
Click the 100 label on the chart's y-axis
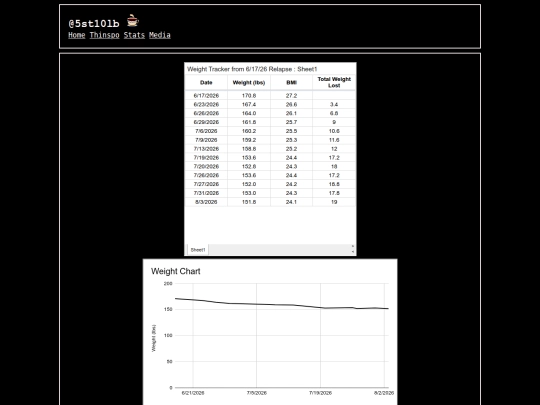(x=168, y=335)
